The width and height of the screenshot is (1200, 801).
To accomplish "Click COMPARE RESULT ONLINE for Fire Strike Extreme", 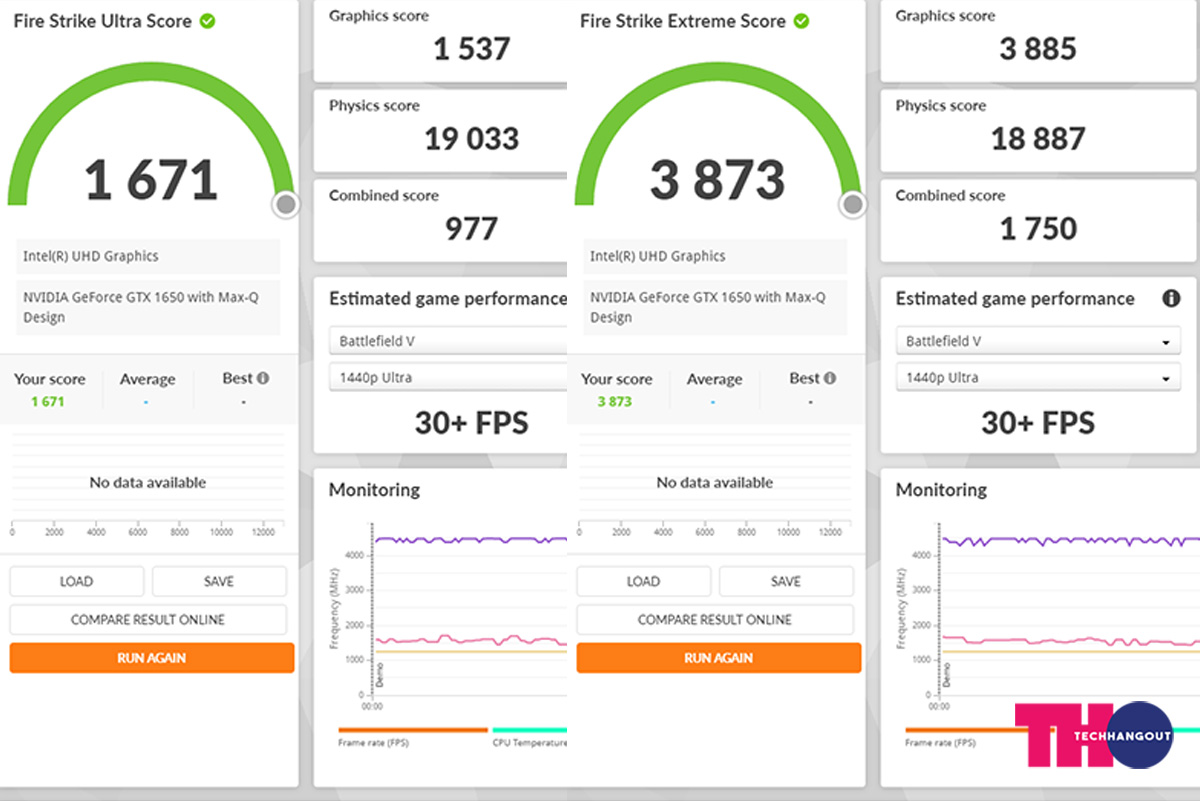I will 715,619.
